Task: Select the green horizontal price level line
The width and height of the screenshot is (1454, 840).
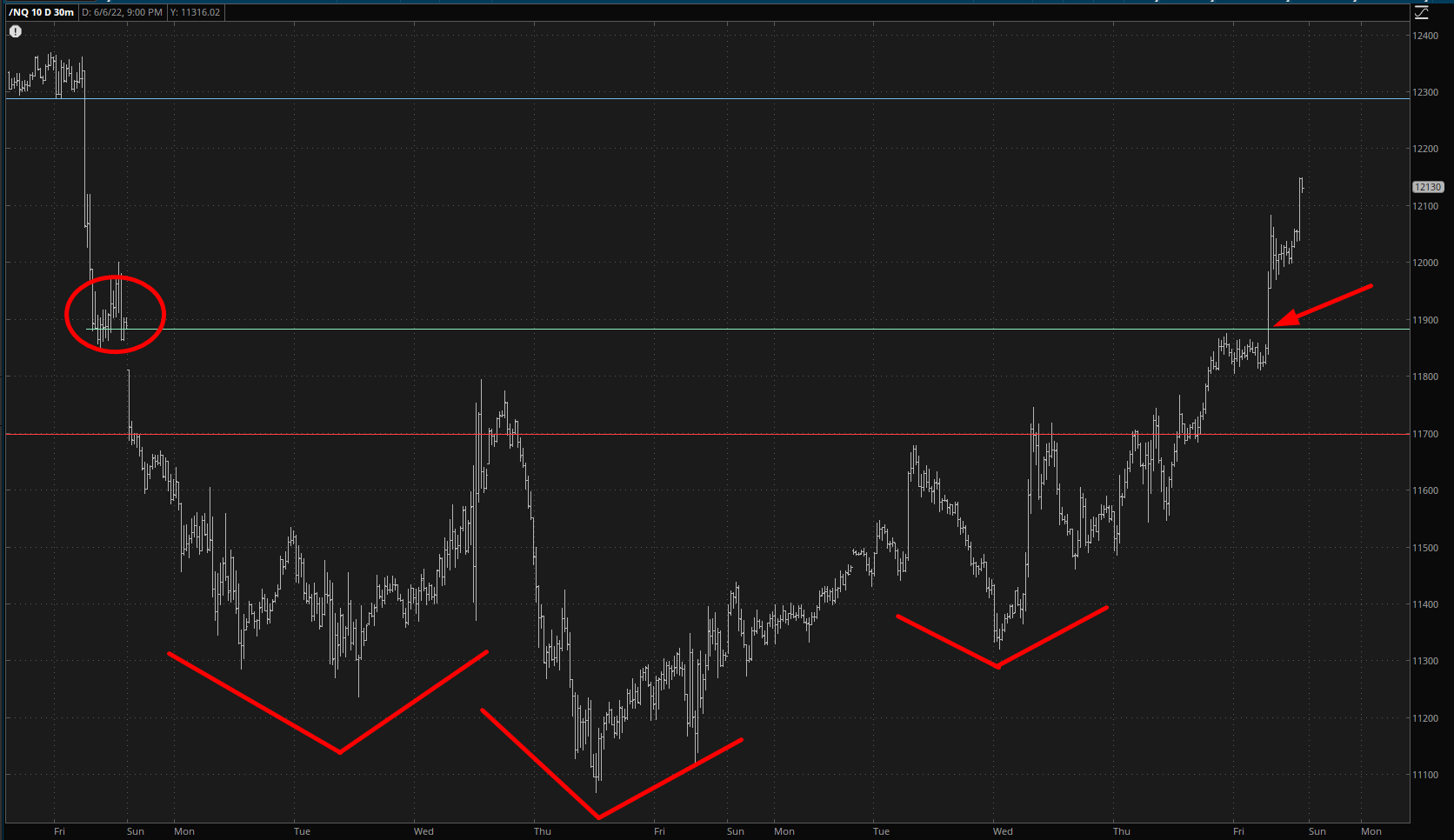Action: [696, 329]
